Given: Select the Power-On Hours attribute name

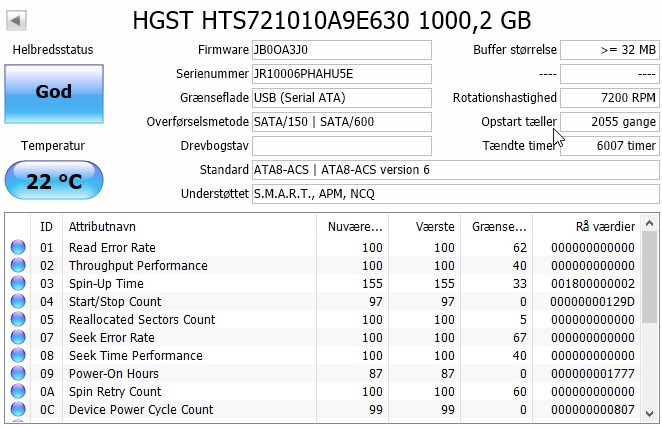Looking at the screenshot, I should point(114,374).
